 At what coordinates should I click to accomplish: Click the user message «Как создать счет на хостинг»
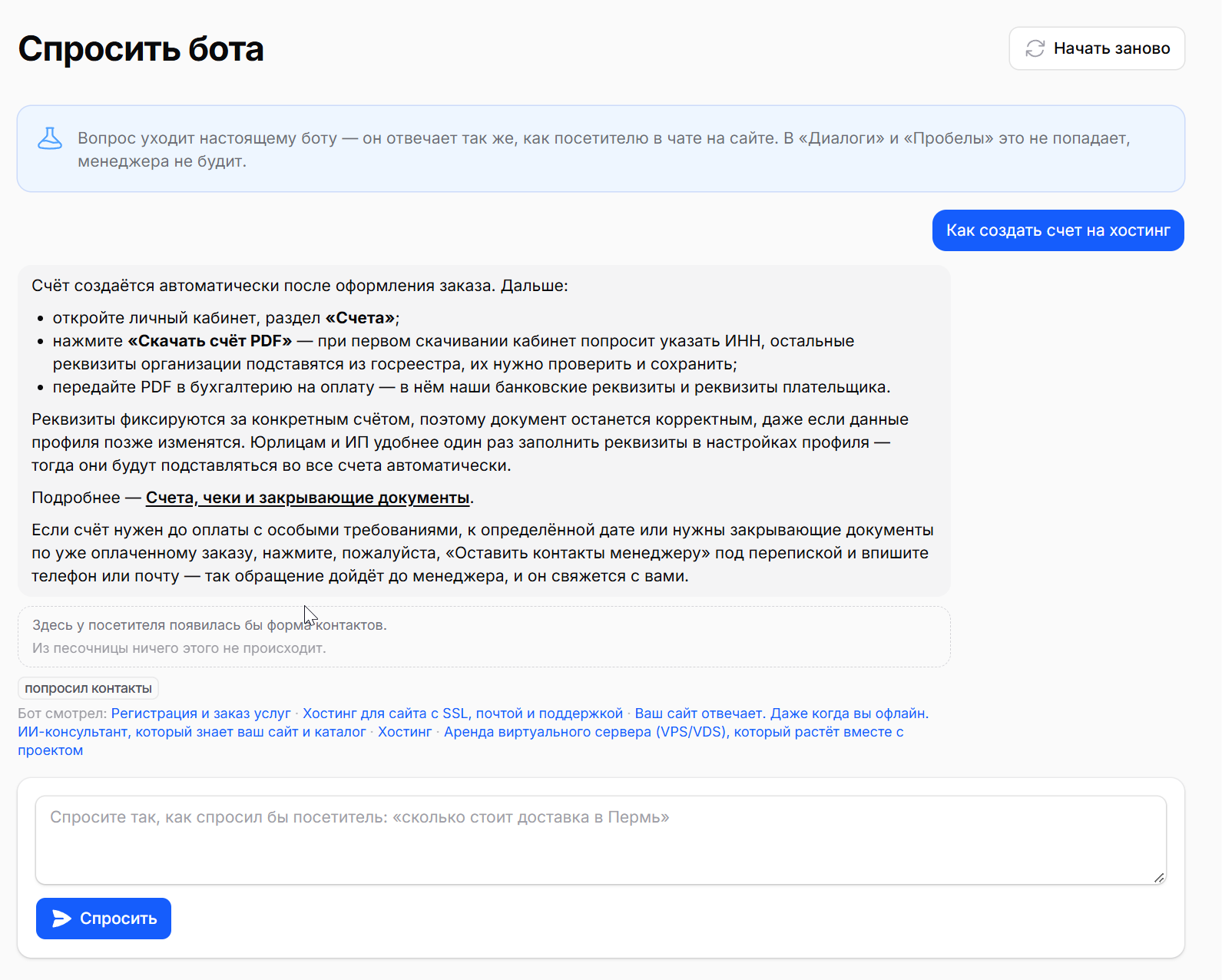[1058, 230]
